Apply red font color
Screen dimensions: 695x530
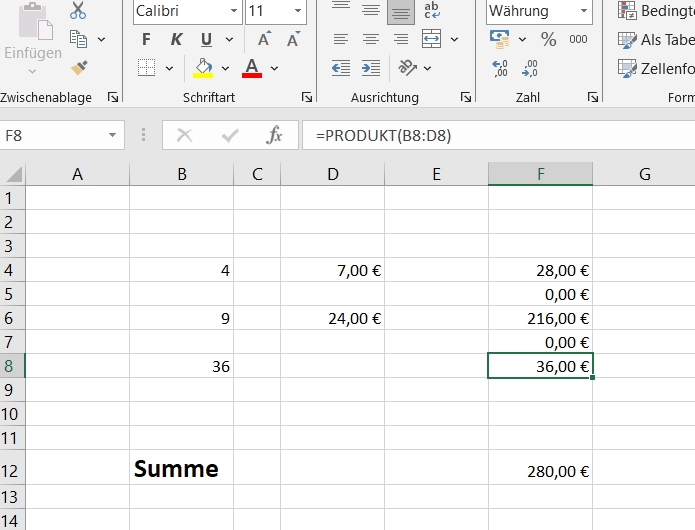click(x=252, y=68)
